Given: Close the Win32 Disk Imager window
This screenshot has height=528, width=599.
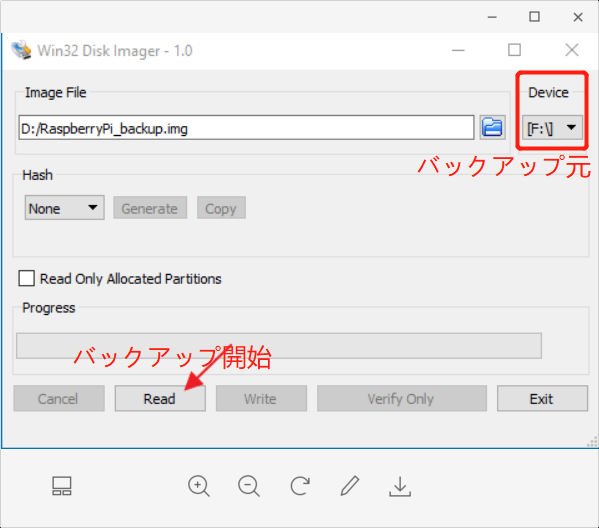Looking at the screenshot, I should (571, 50).
